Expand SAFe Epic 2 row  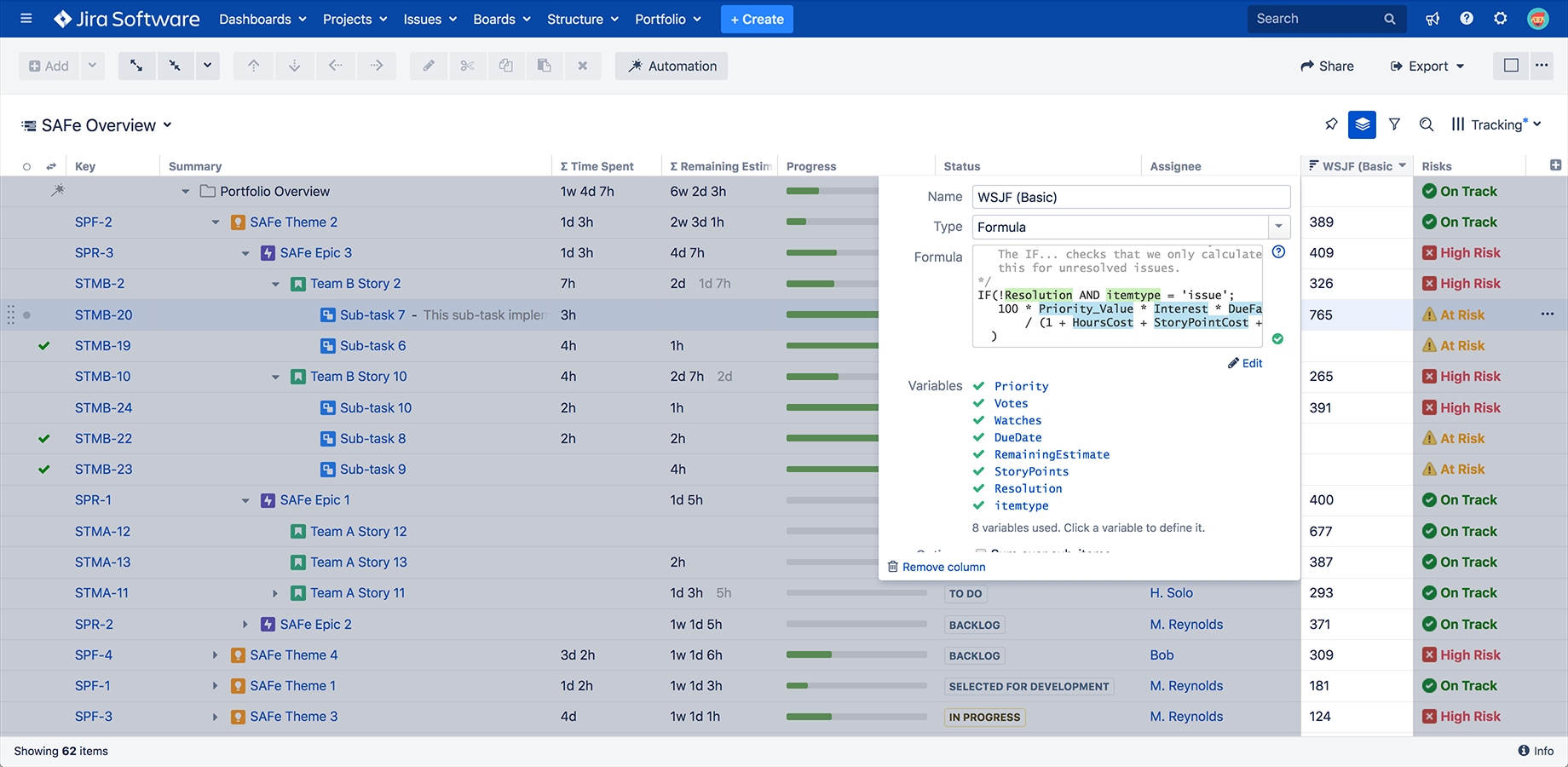(245, 624)
